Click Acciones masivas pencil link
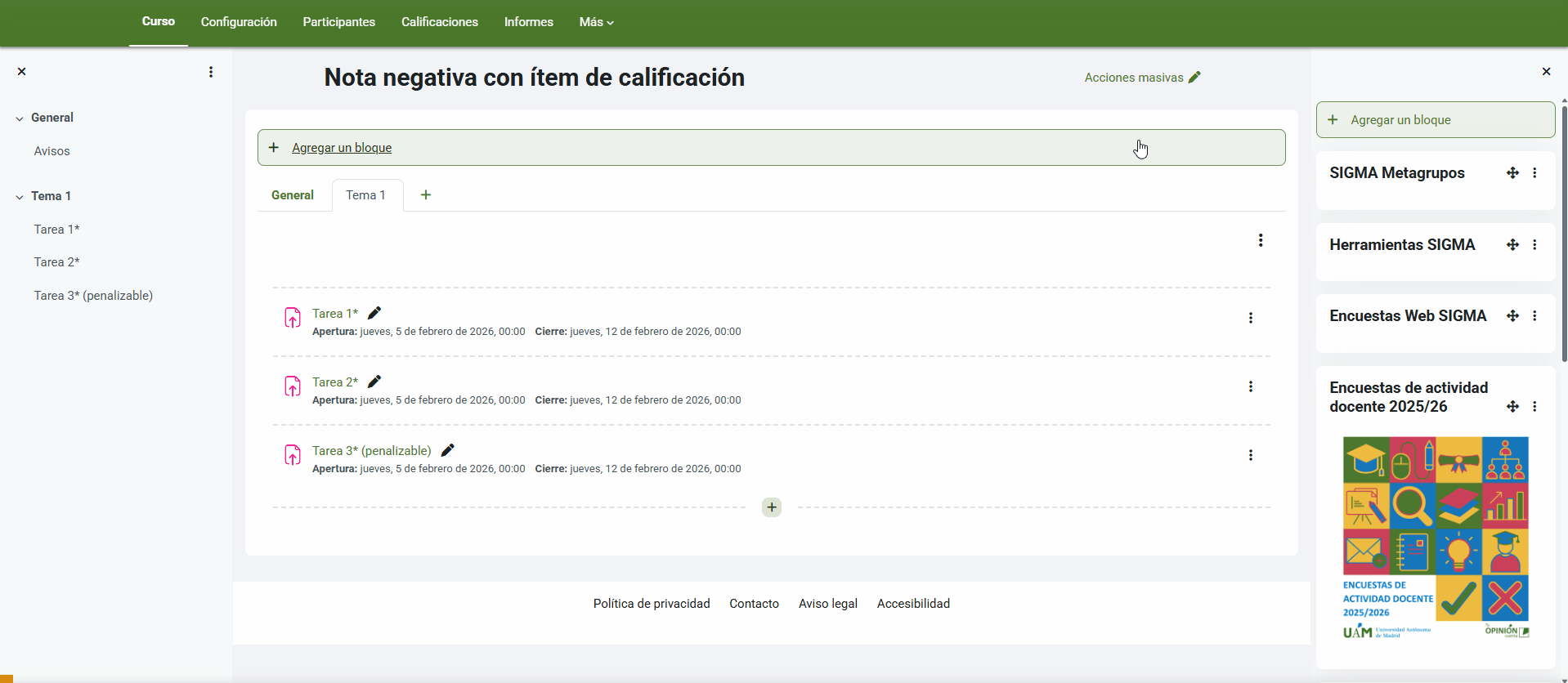 1142,78
